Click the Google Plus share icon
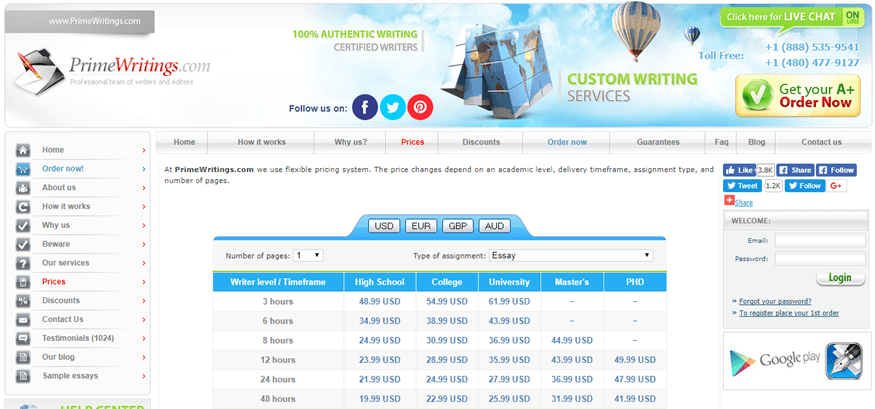875x409 pixels. (836, 186)
